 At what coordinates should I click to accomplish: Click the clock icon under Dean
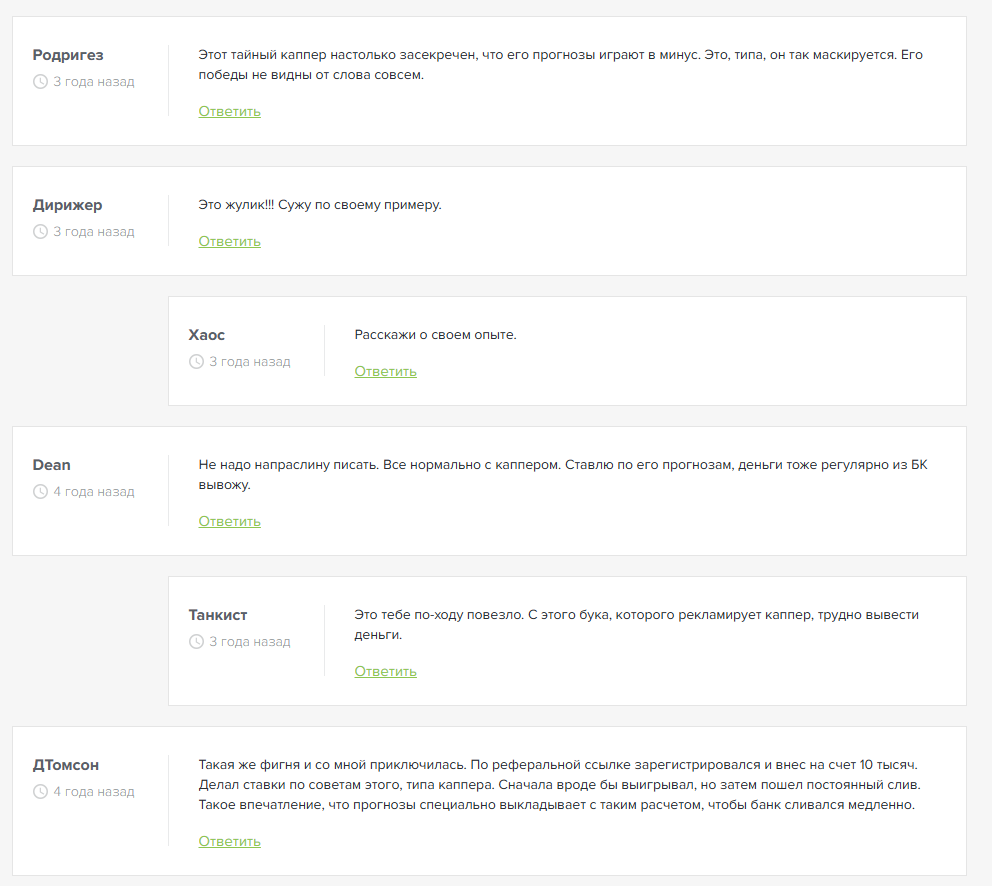coord(40,492)
